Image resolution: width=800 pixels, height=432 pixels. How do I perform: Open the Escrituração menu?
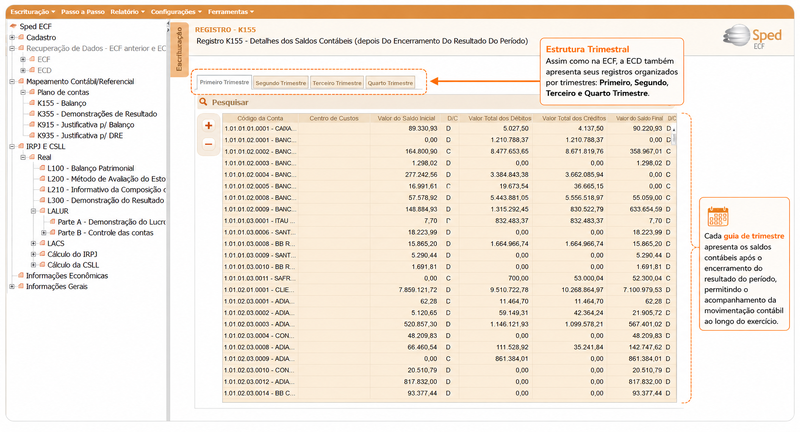click(33, 12)
